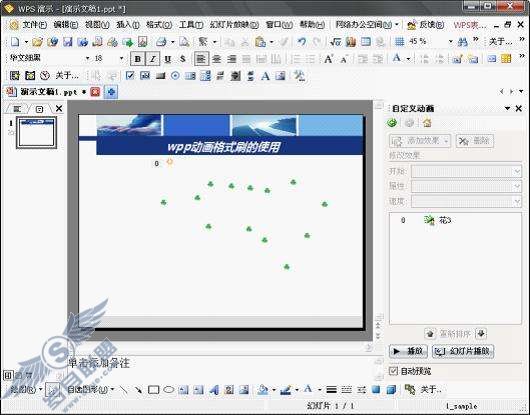Switch to the slides view tab
This screenshot has width=530, height=415.
coord(39,109)
